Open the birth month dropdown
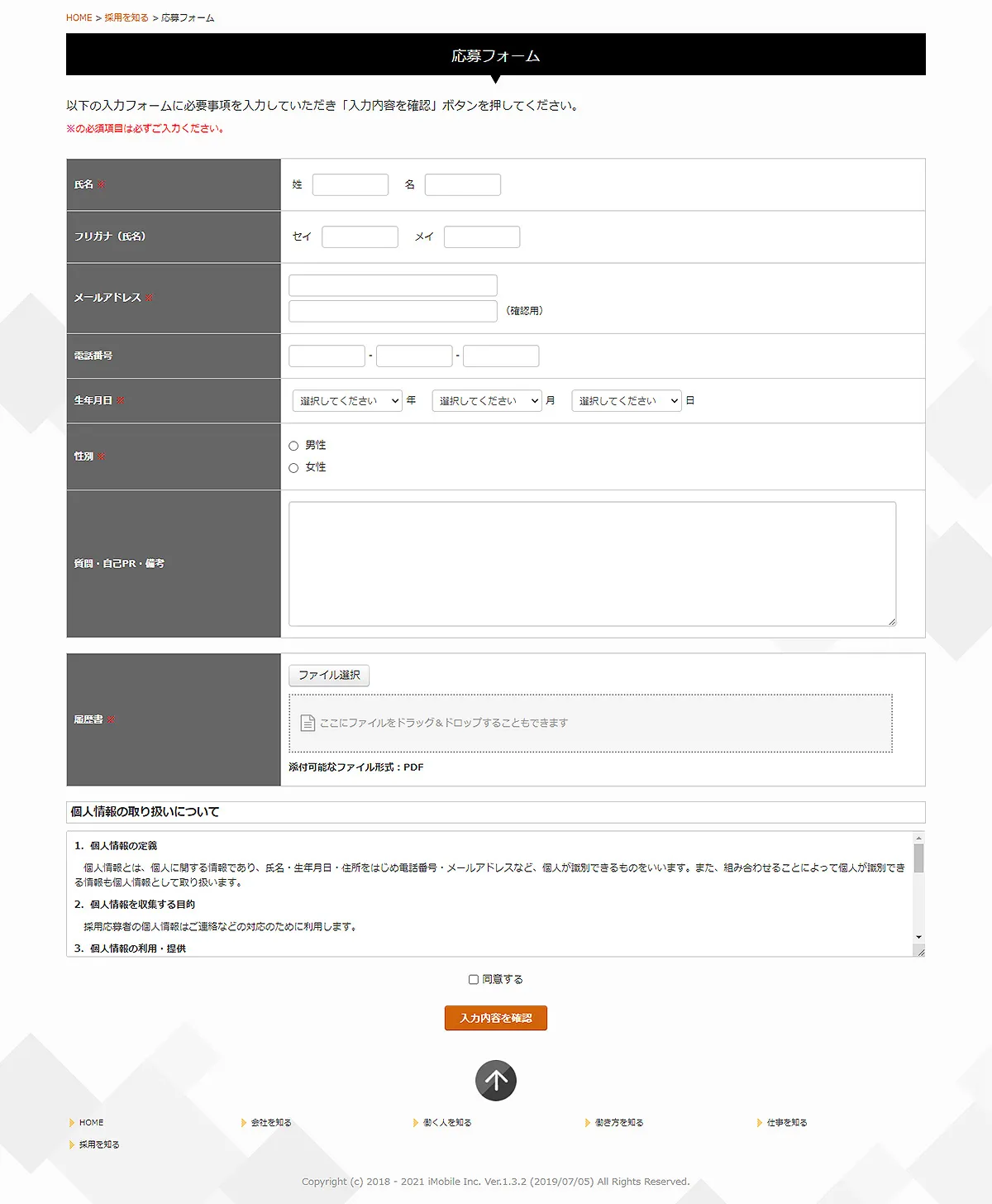This screenshot has height=1204, width=992. point(485,400)
